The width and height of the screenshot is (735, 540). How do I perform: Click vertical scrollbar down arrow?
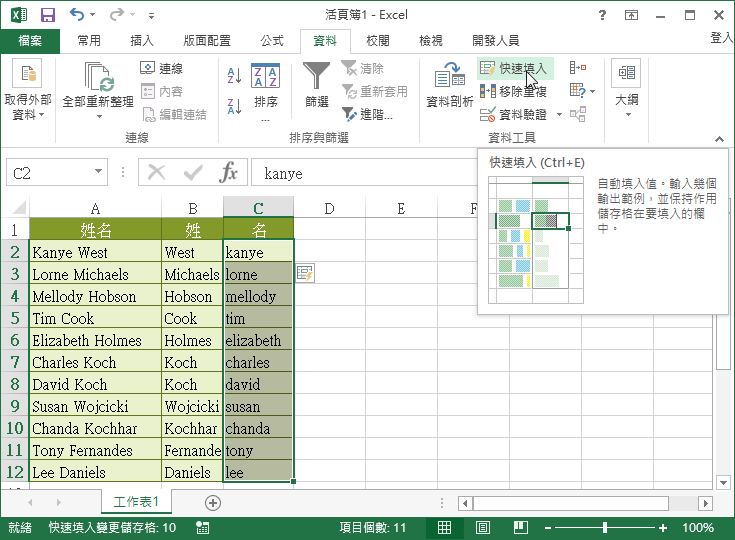pos(723,482)
